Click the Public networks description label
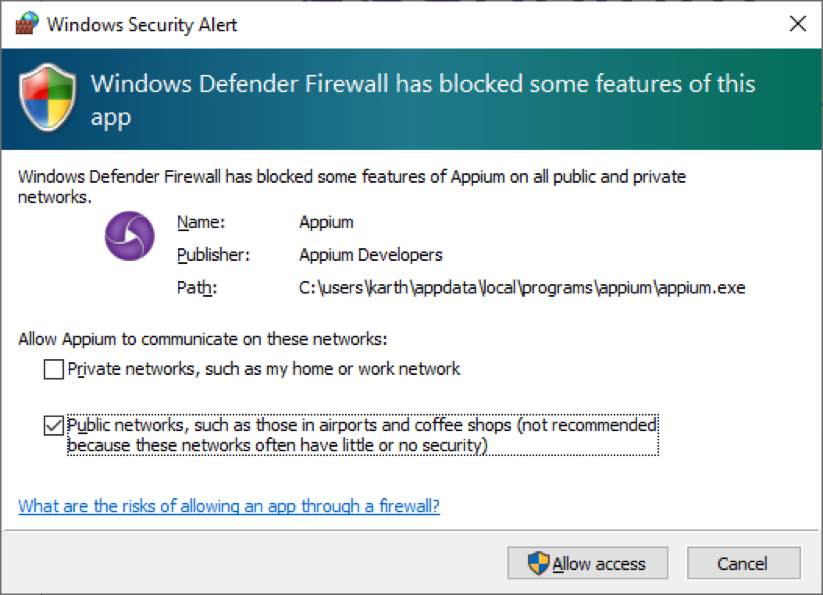Image resolution: width=823 pixels, height=595 pixels. 362,435
